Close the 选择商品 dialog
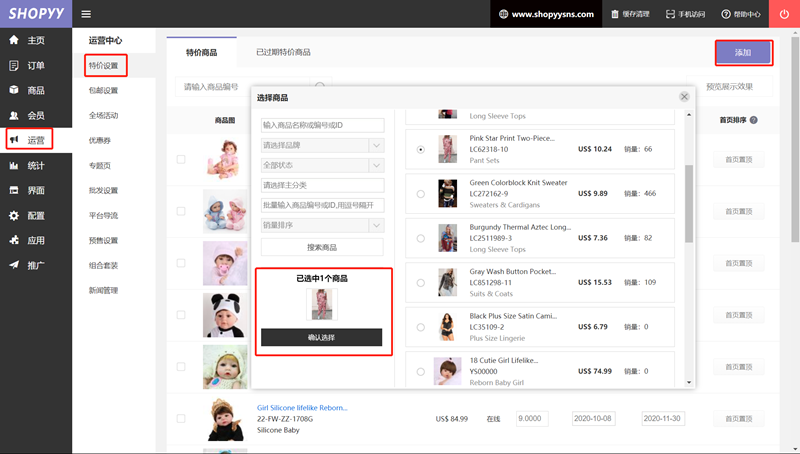The image size is (800, 454). click(x=684, y=97)
